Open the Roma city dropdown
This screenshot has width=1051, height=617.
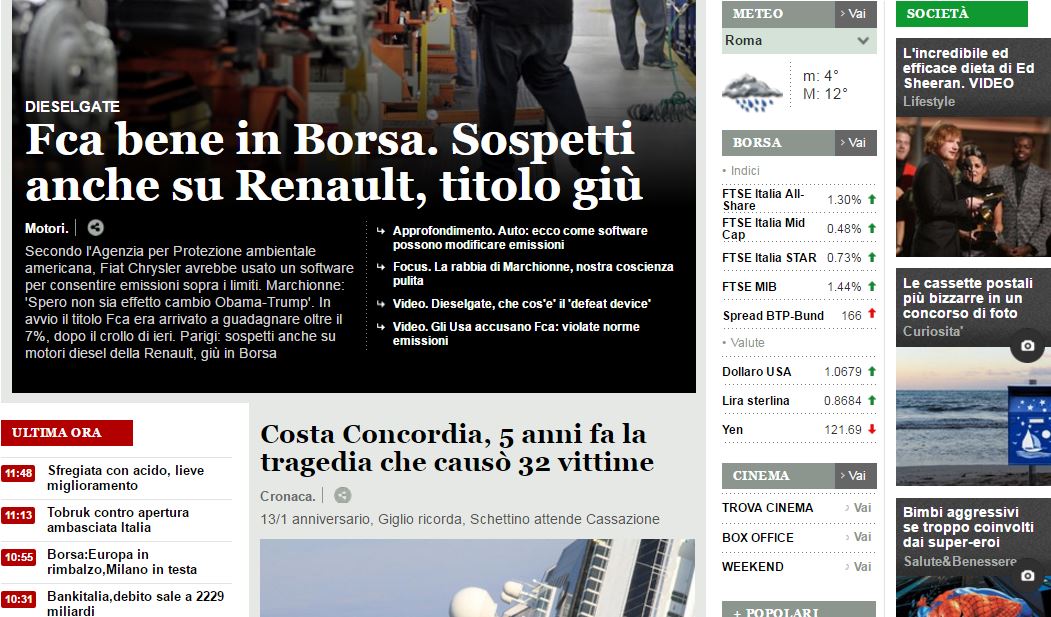click(799, 41)
